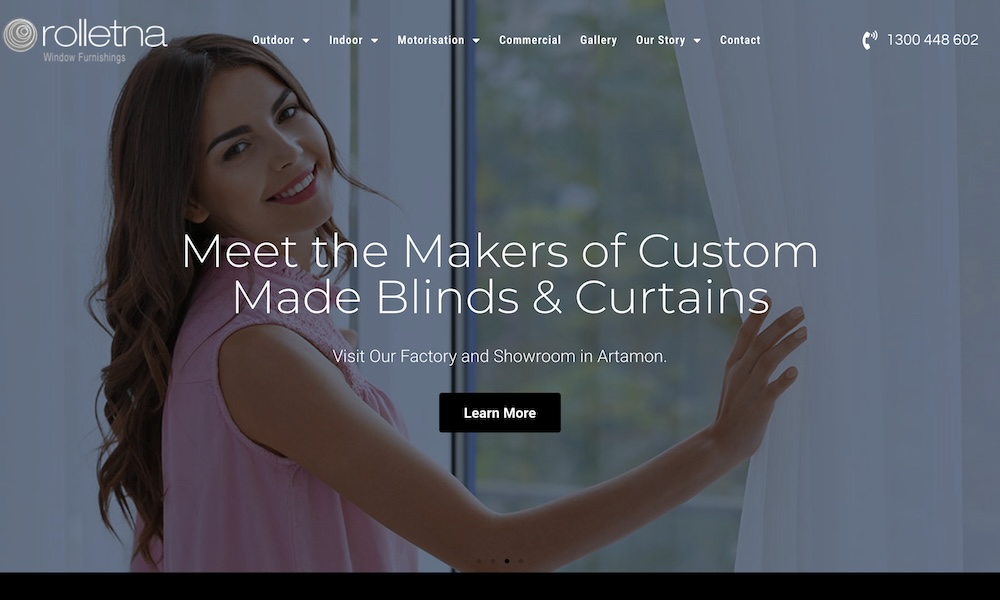Click the Learn More button

[500, 413]
